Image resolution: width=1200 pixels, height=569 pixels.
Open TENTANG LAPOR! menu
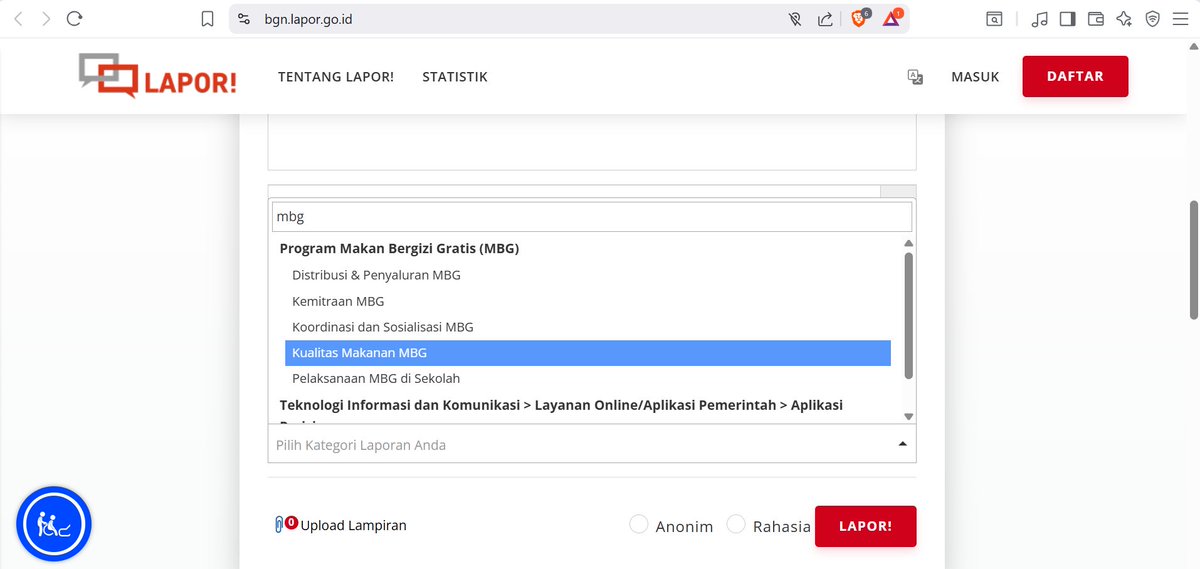336,77
